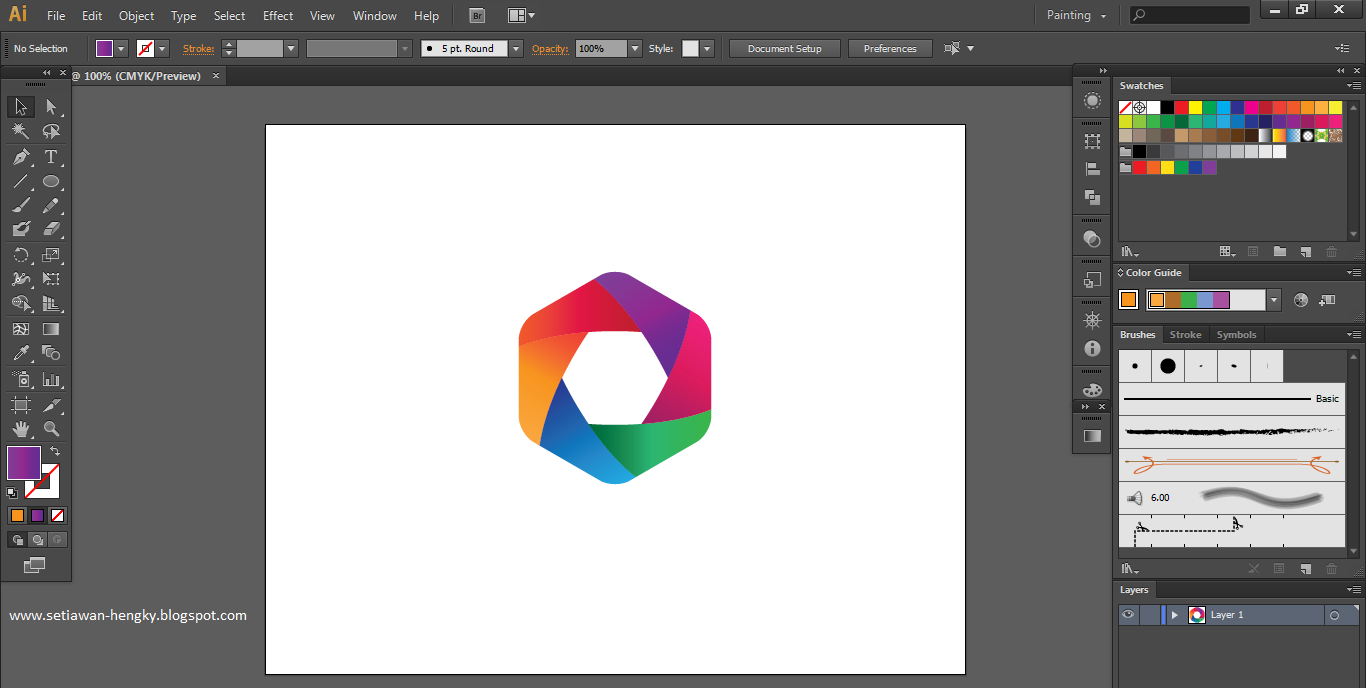Click the Layer 1 target circle

[x=1334, y=616]
